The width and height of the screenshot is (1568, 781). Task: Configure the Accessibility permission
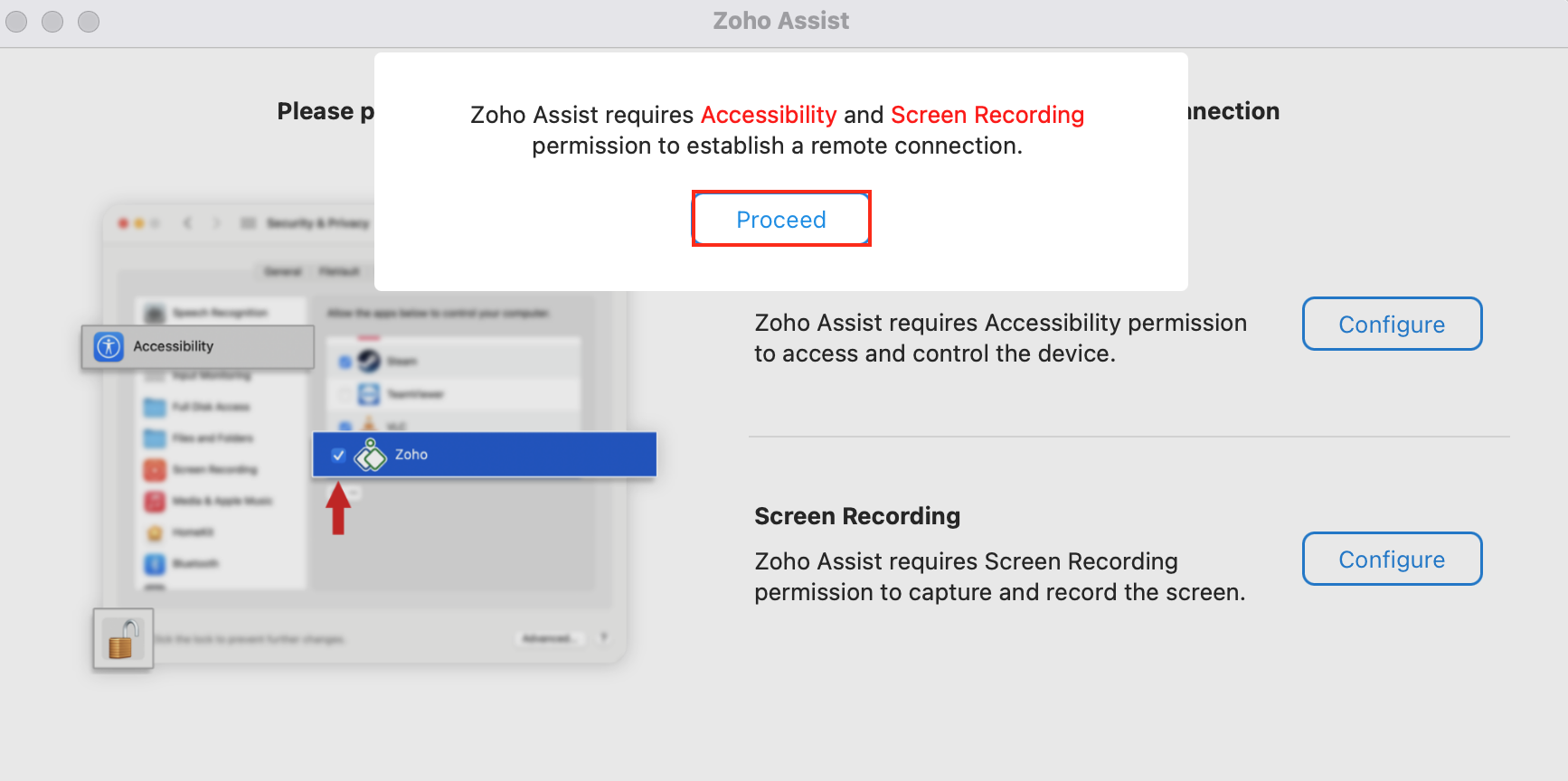click(1392, 324)
